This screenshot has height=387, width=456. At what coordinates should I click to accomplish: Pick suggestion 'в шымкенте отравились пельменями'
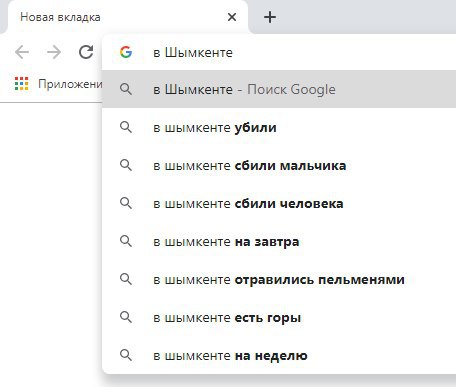(279, 279)
